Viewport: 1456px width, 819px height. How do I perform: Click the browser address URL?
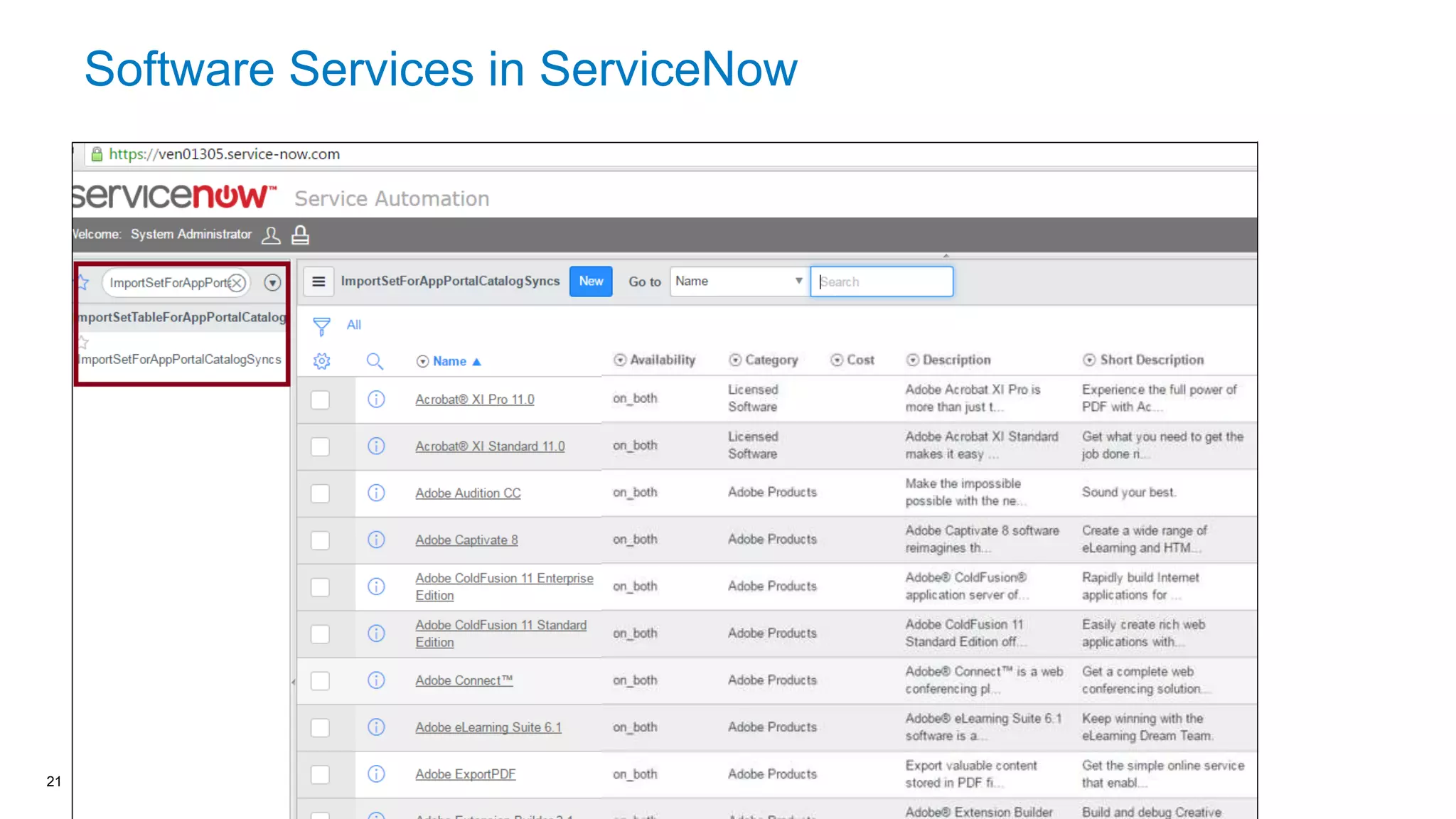[x=224, y=154]
